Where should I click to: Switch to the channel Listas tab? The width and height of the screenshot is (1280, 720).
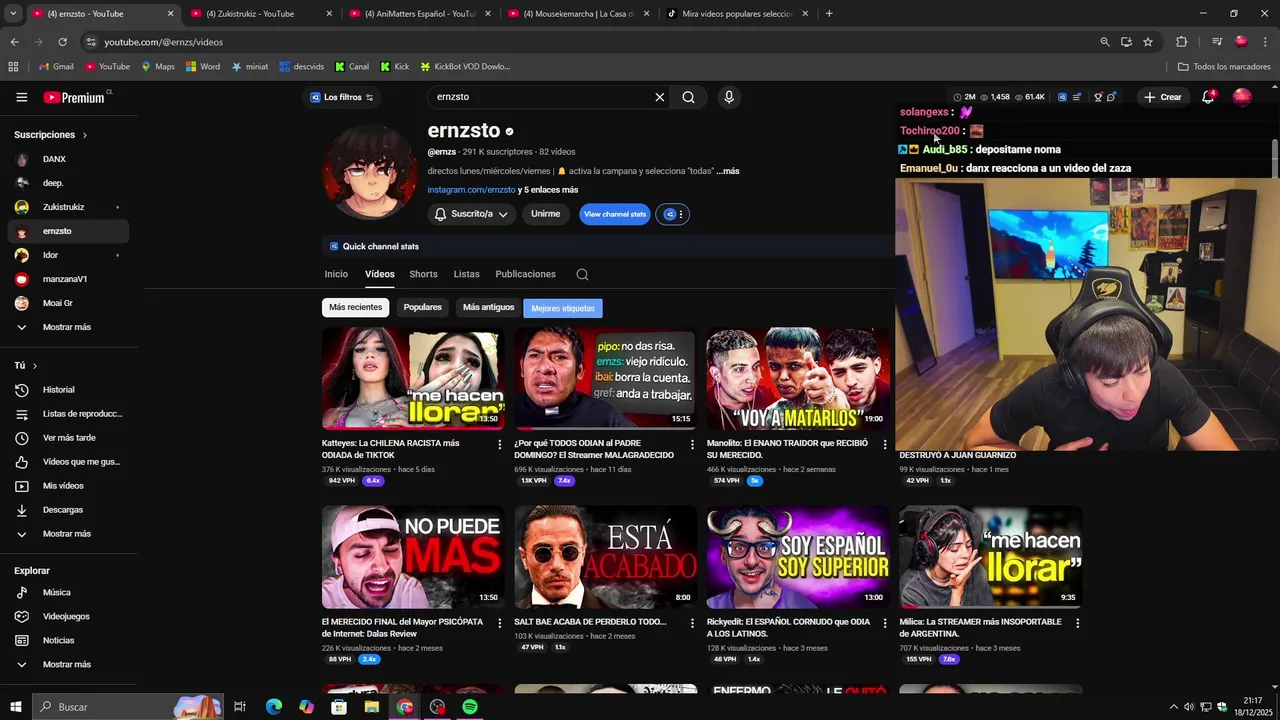[x=466, y=274]
